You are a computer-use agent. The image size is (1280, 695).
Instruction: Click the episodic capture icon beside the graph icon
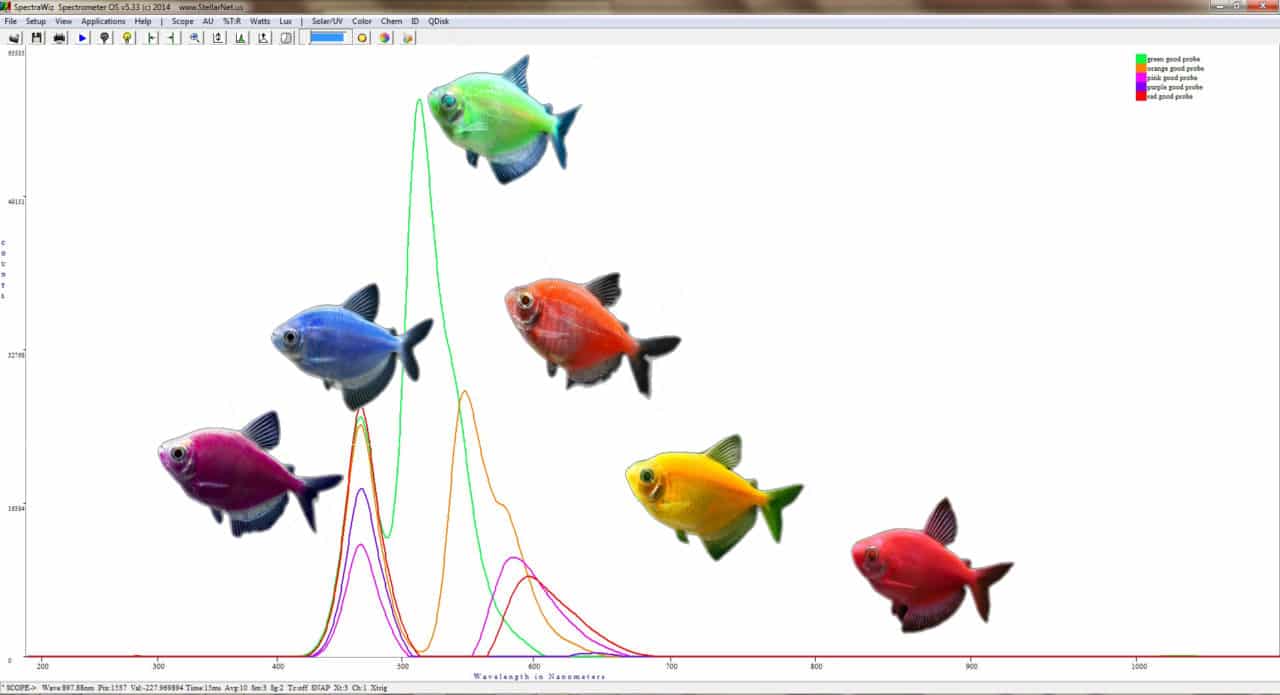pyautogui.click(x=262, y=37)
